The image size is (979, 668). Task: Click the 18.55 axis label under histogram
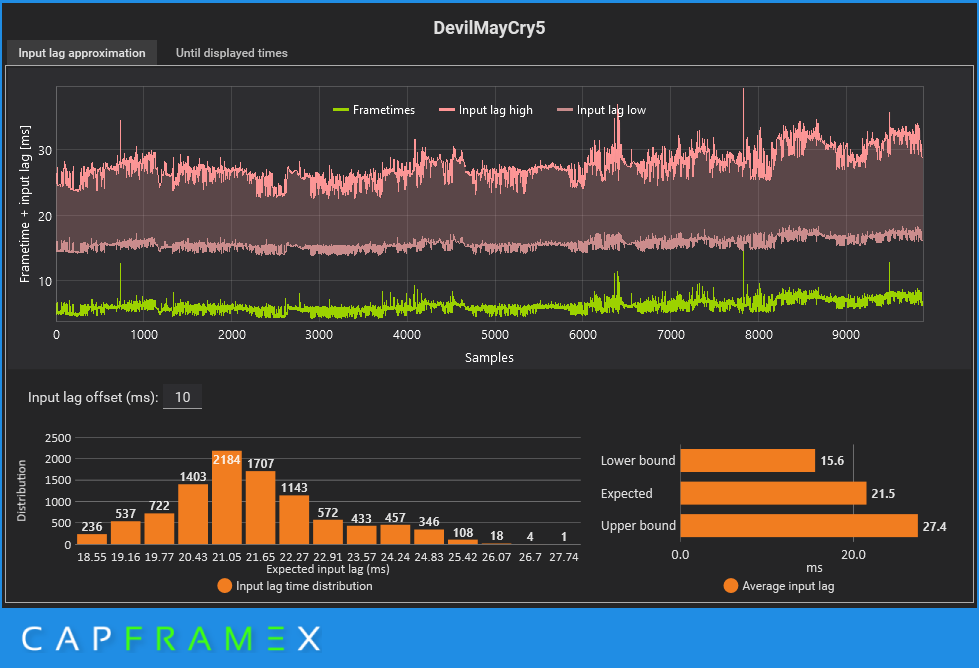[92, 557]
